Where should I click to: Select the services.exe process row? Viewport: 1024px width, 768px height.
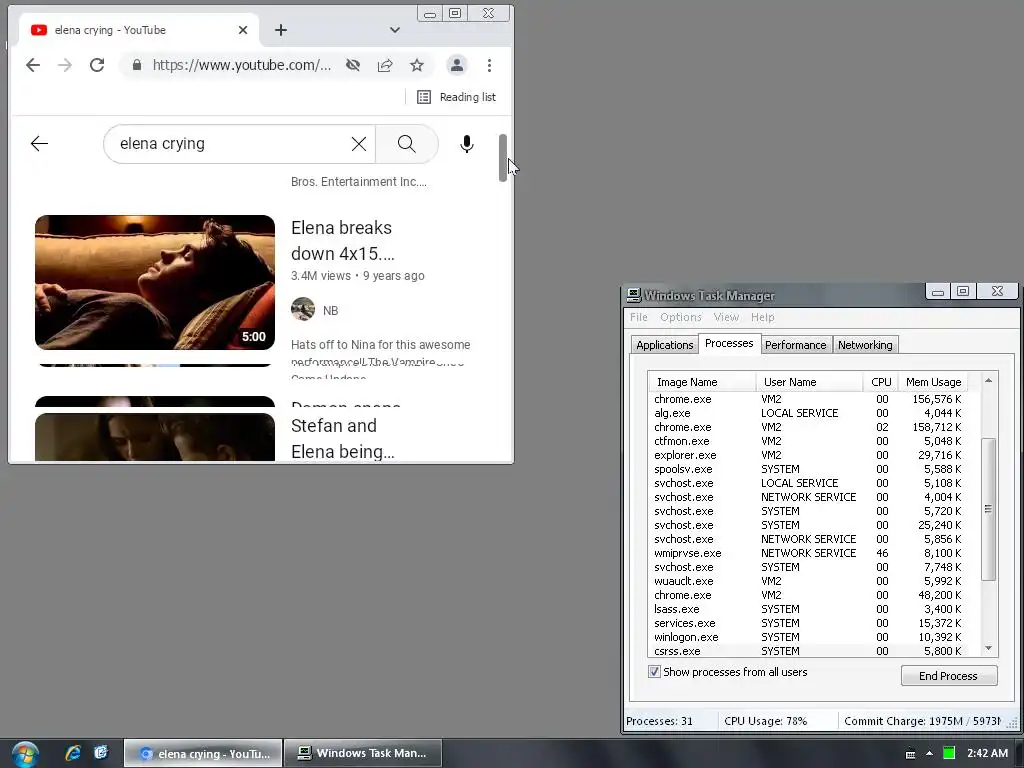(x=808, y=623)
